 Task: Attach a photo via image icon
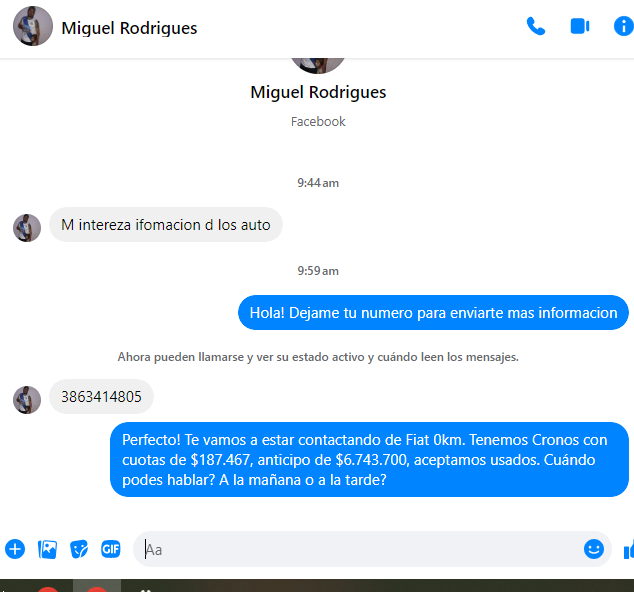click(47, 549)
